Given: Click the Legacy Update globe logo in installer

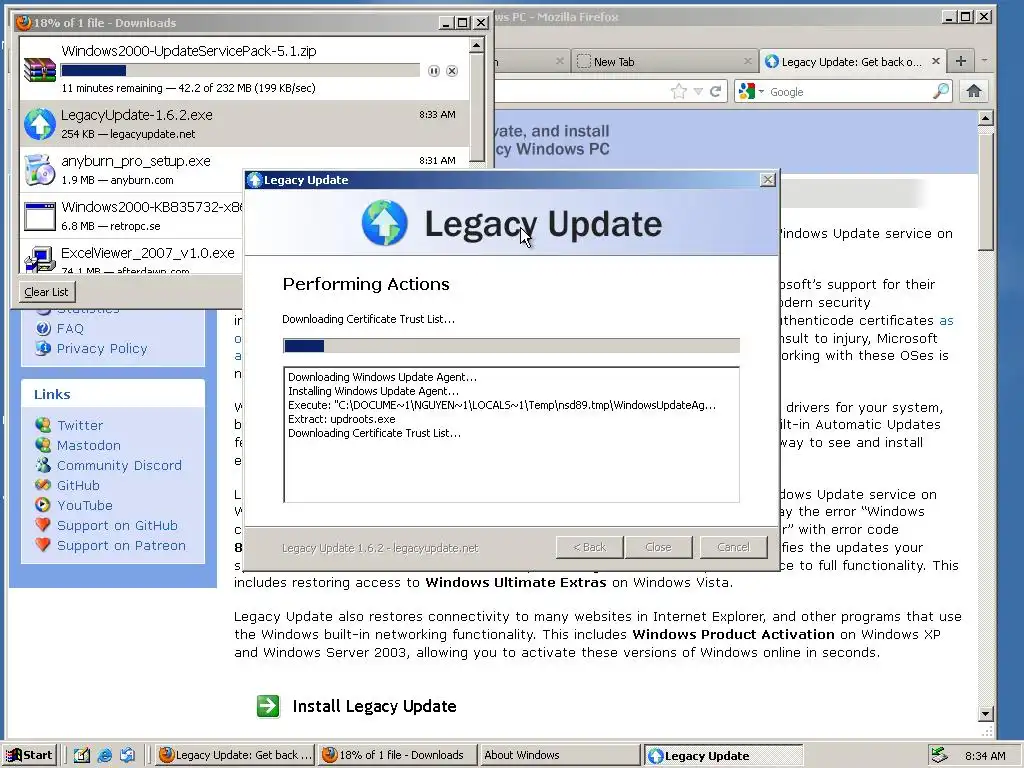Looking at the screenshot, I should [x=385, y=223].
